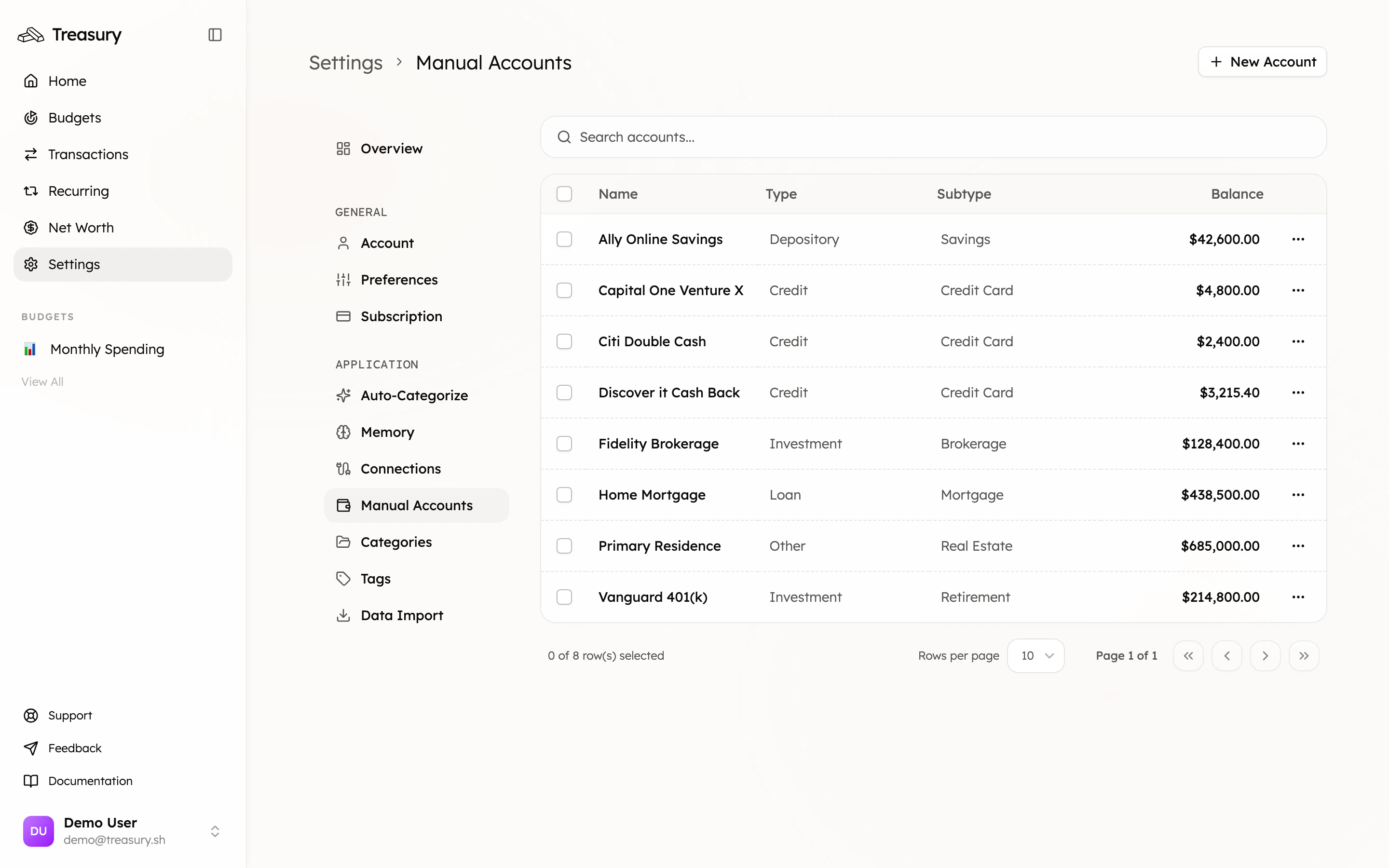Image resolution: width=1389 pixels, height=868 pixels.
Task: Click the Transactions arrows icon
Action: 31,154
